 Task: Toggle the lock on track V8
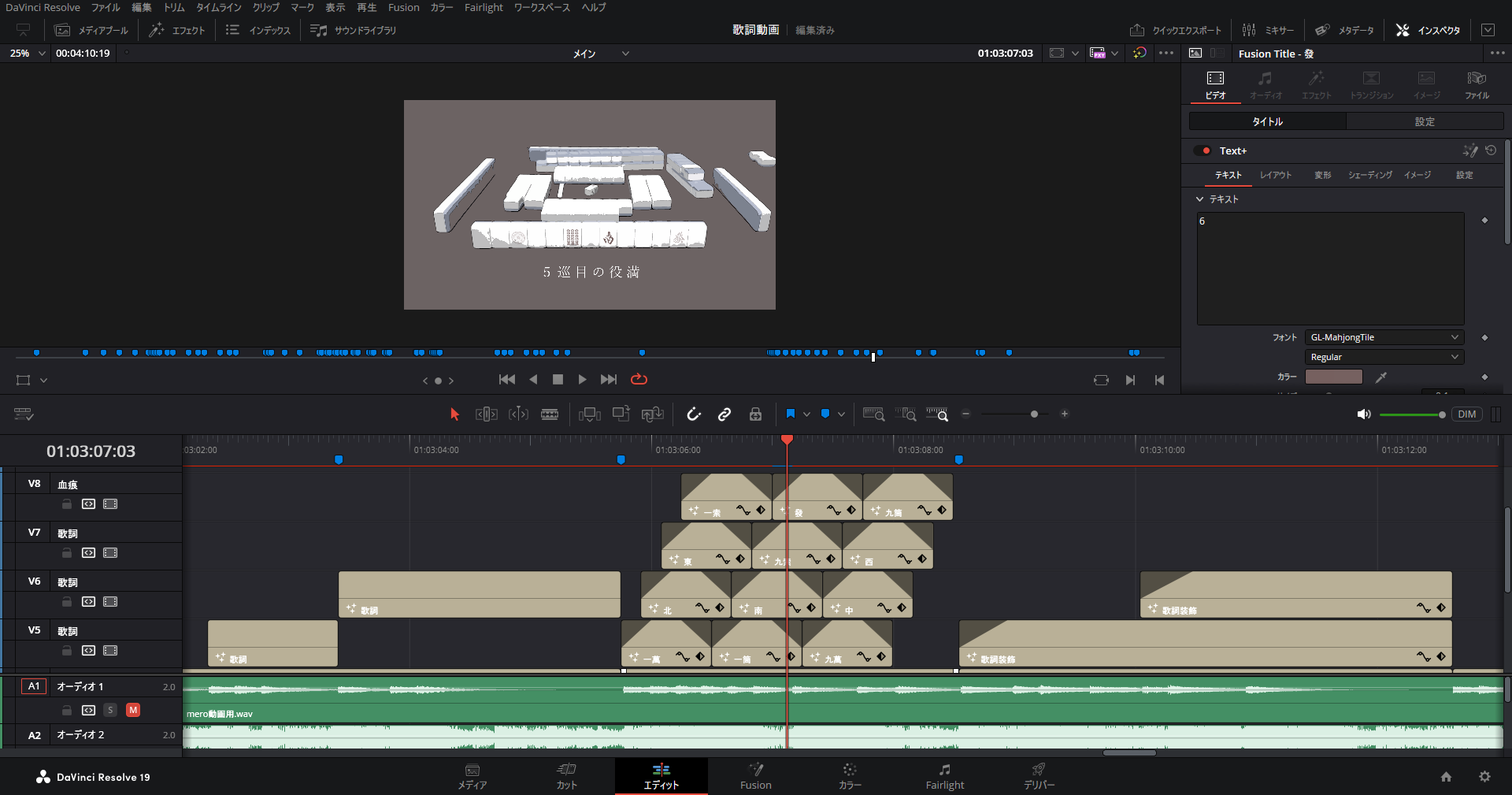click(x=67, y=504)
